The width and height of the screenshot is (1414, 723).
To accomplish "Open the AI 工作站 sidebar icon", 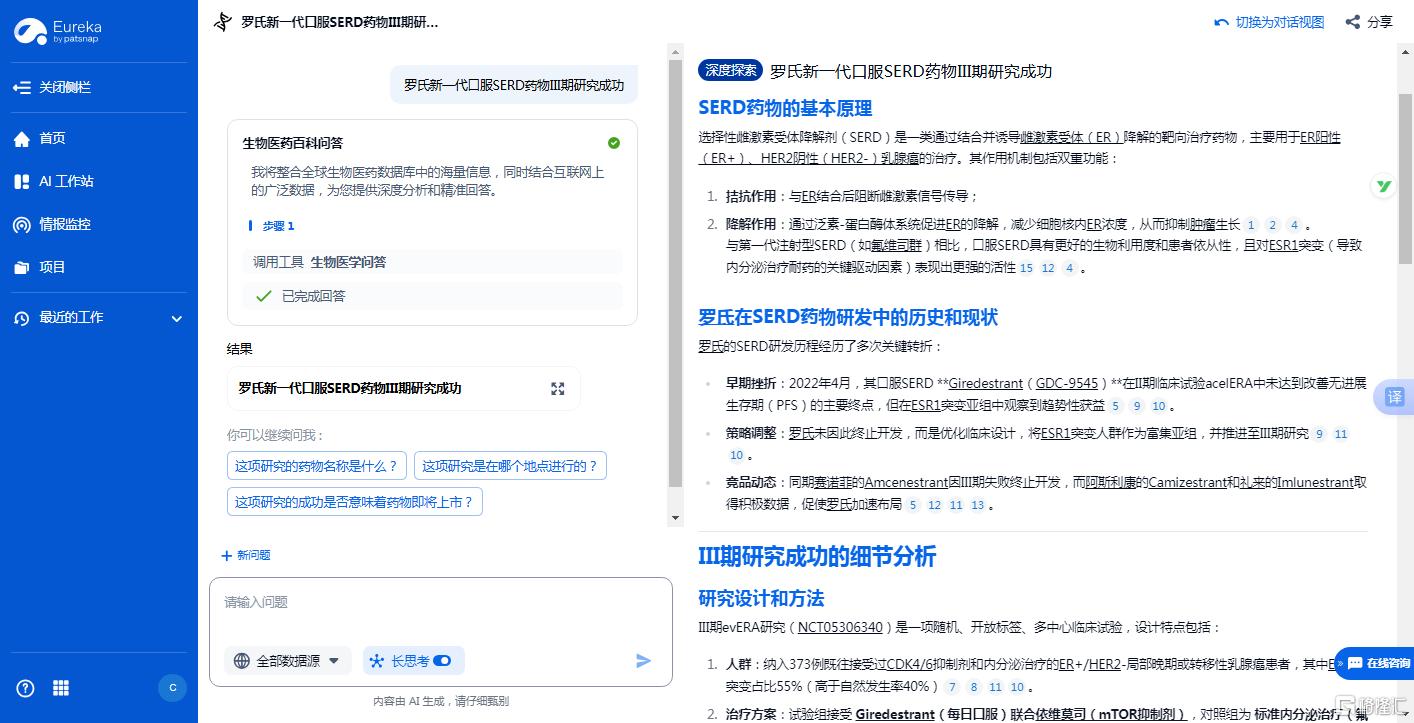I will pos(22,182).
